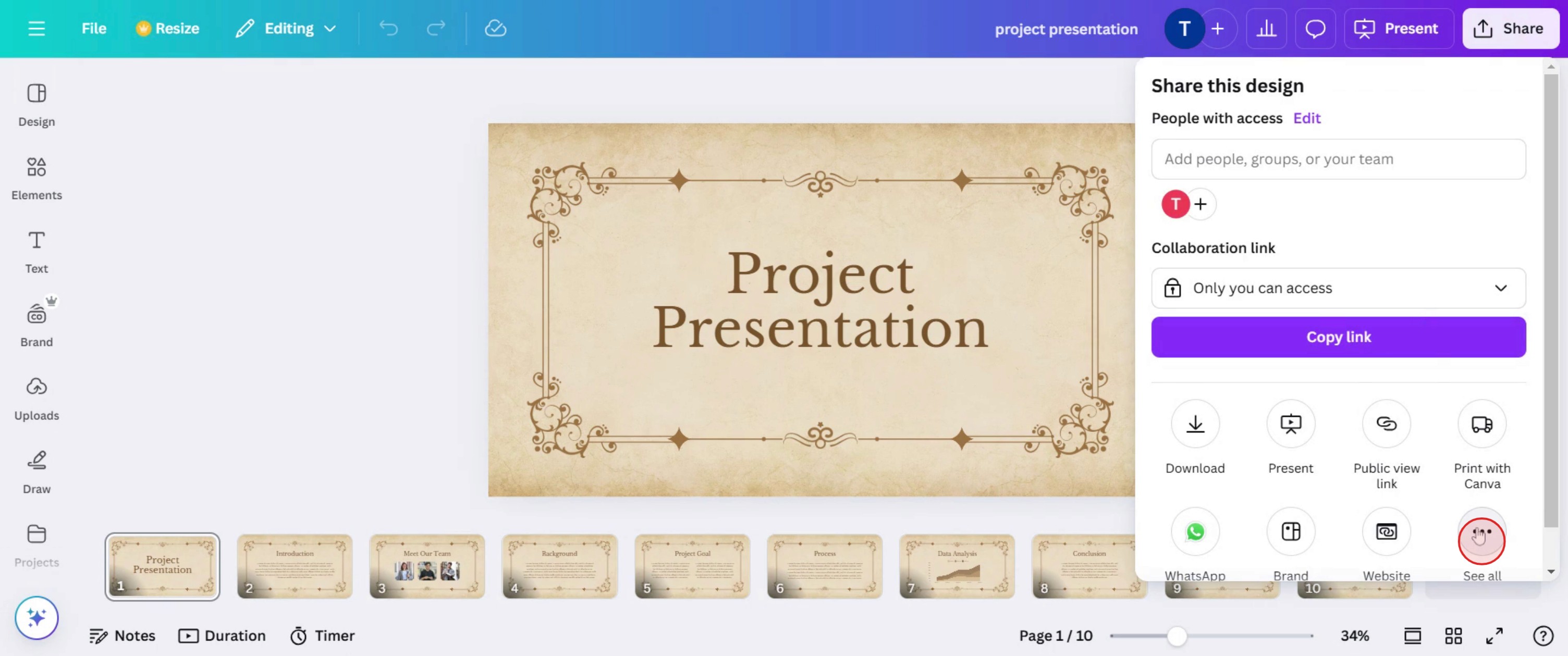Click the Edit link beside People with access
The height and width of the screenshot is (656, 1568).
click(1306, 118)
